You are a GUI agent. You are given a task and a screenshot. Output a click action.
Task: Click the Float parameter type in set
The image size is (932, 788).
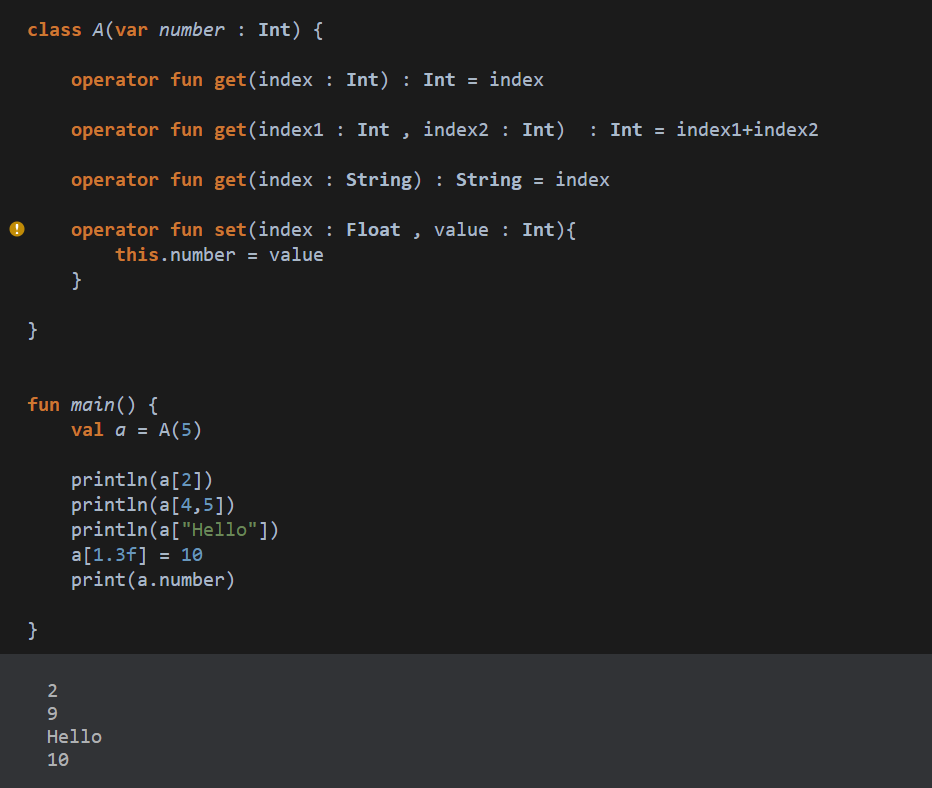[373, 229]
